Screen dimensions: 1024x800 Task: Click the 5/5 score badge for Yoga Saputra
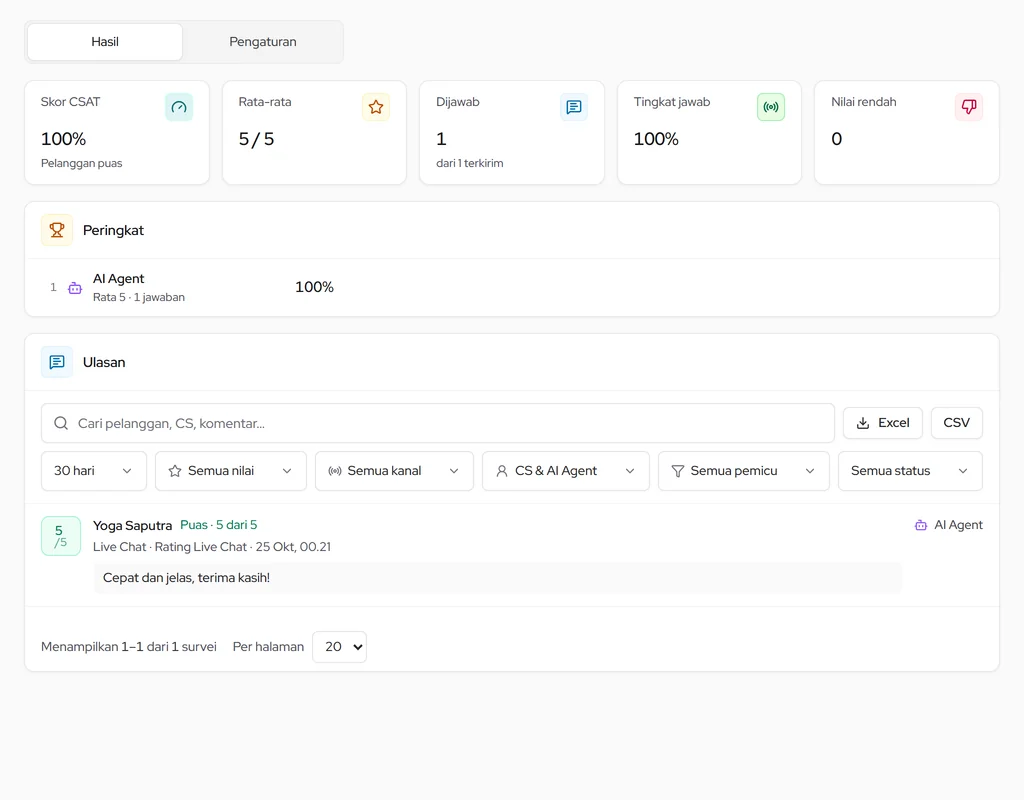[61, 536]
